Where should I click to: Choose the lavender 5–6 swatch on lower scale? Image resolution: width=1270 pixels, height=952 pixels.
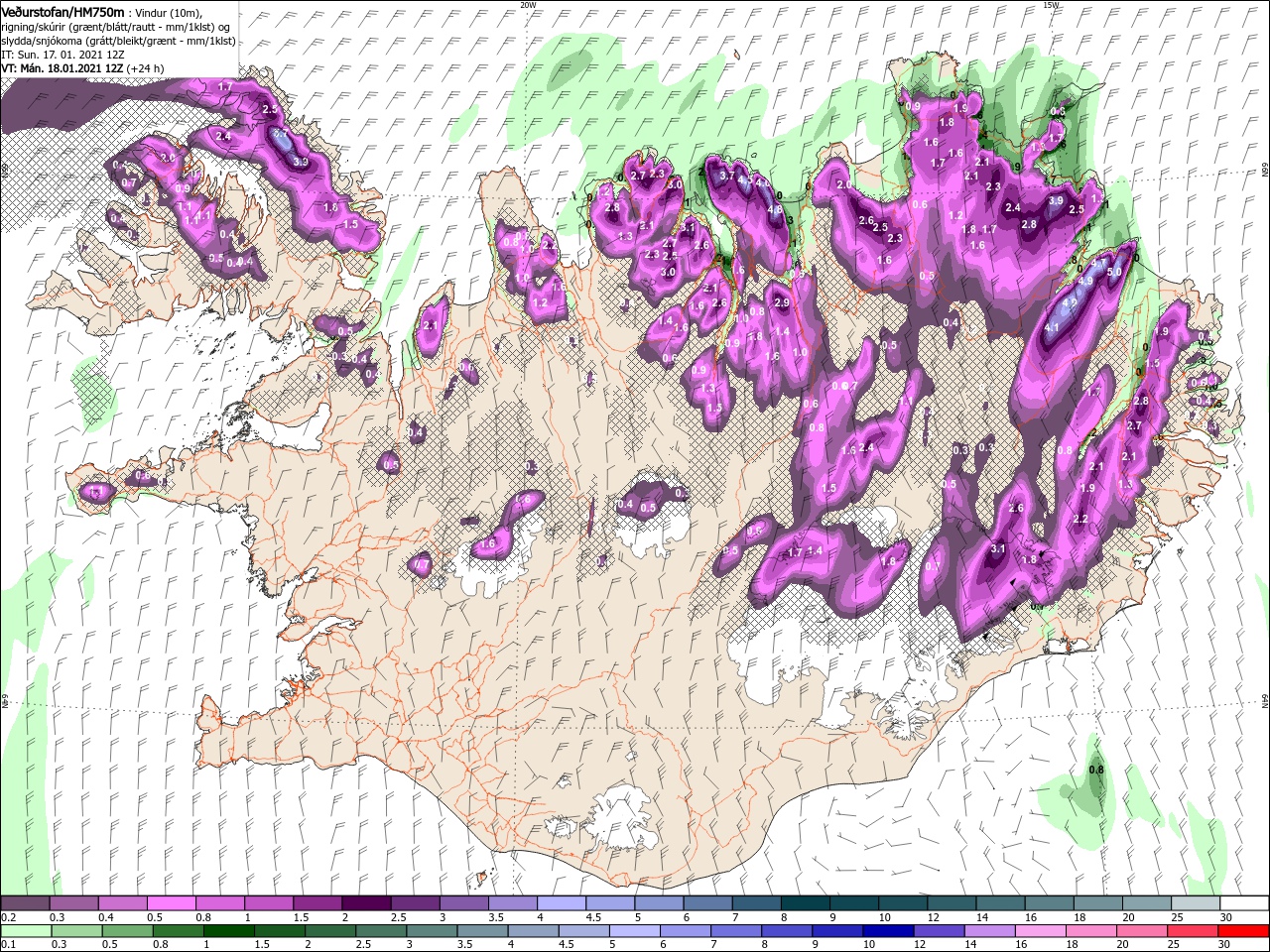point(634,931)
